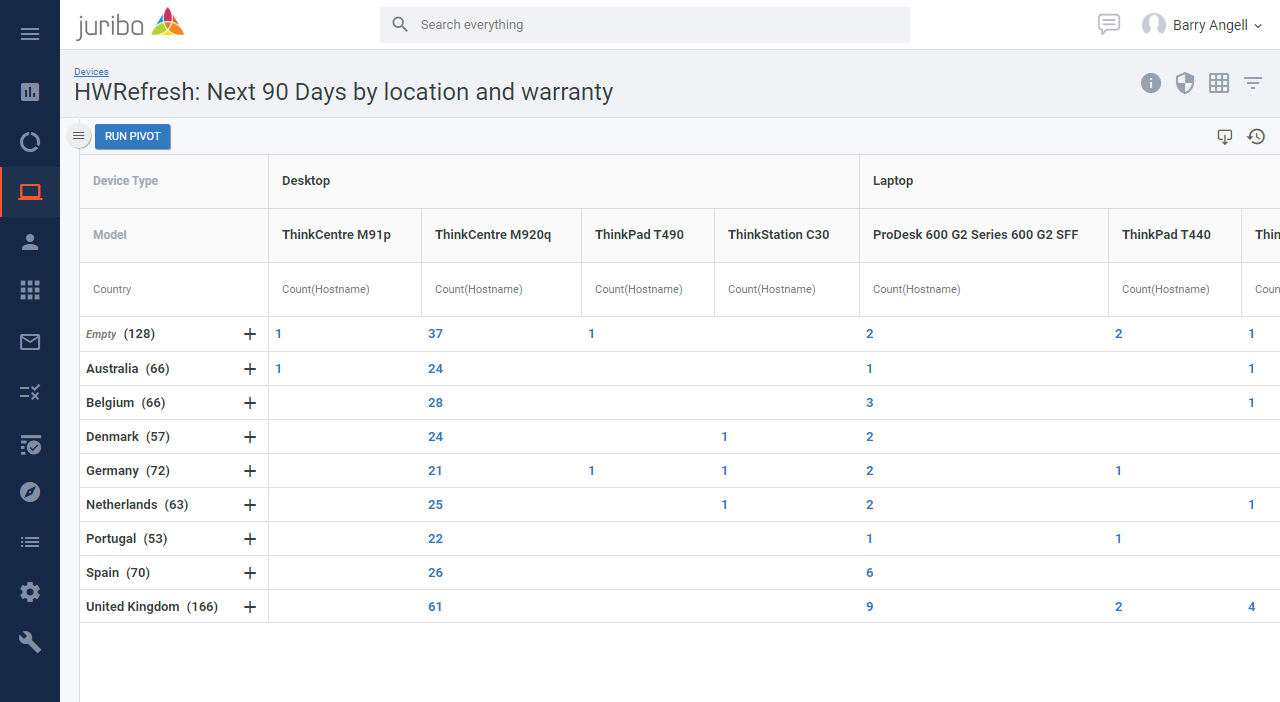Click in the Search everything field
The image size is (1280, 702).
[645, 25]
